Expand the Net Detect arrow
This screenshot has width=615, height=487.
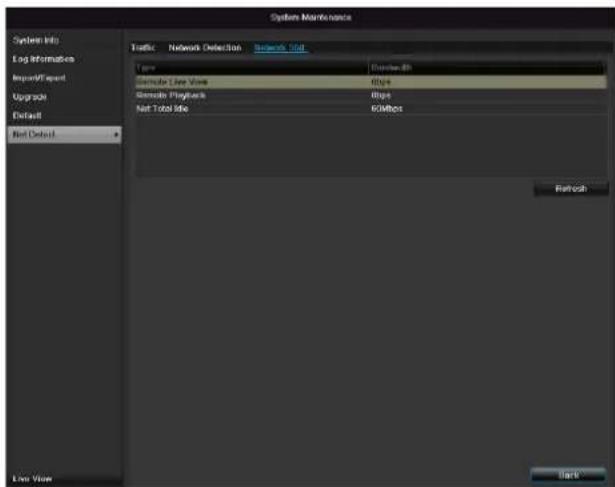[116, 134]
